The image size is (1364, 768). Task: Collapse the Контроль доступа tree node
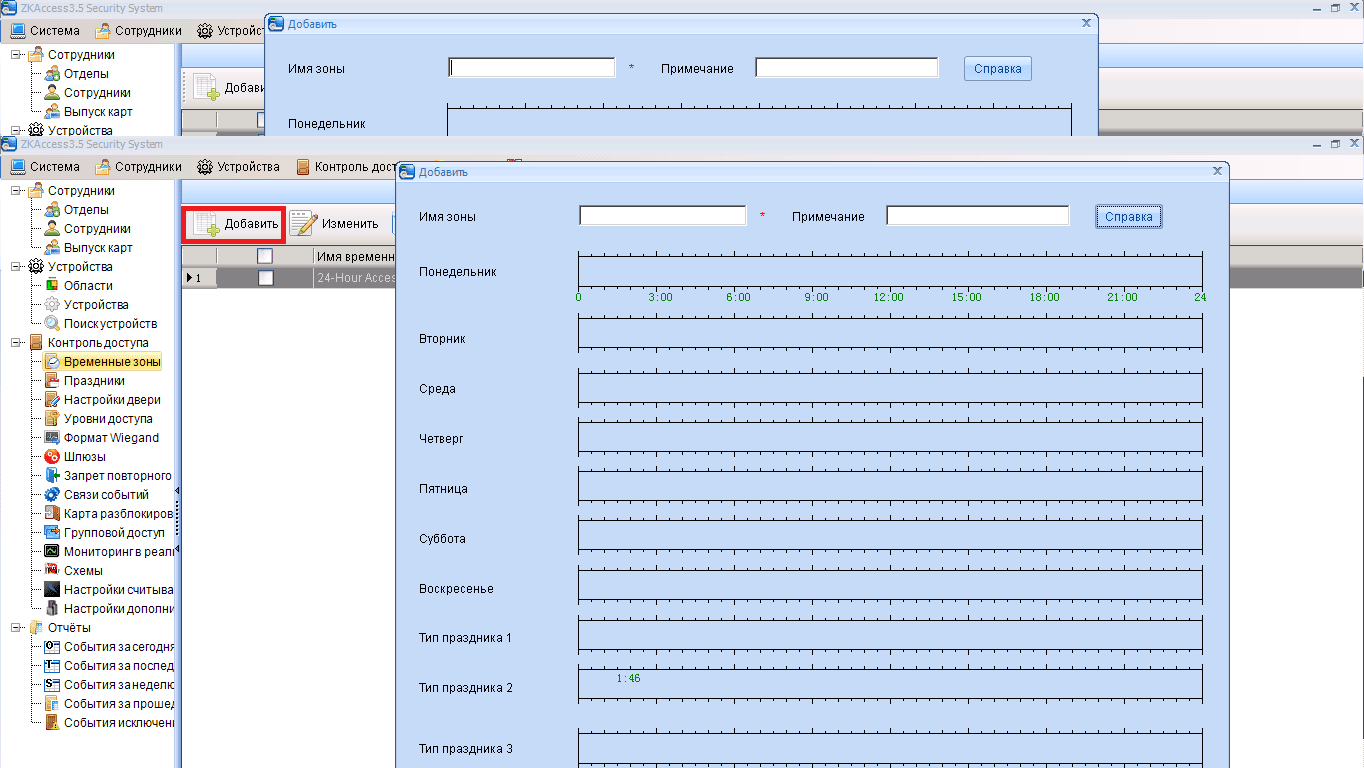[17, 343]
